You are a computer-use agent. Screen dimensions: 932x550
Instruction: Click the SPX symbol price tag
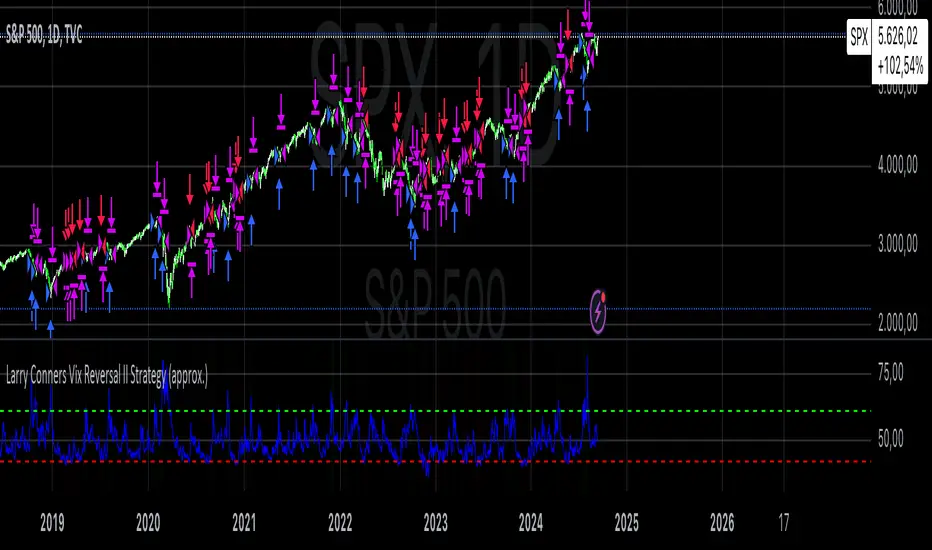pos(859,37)
